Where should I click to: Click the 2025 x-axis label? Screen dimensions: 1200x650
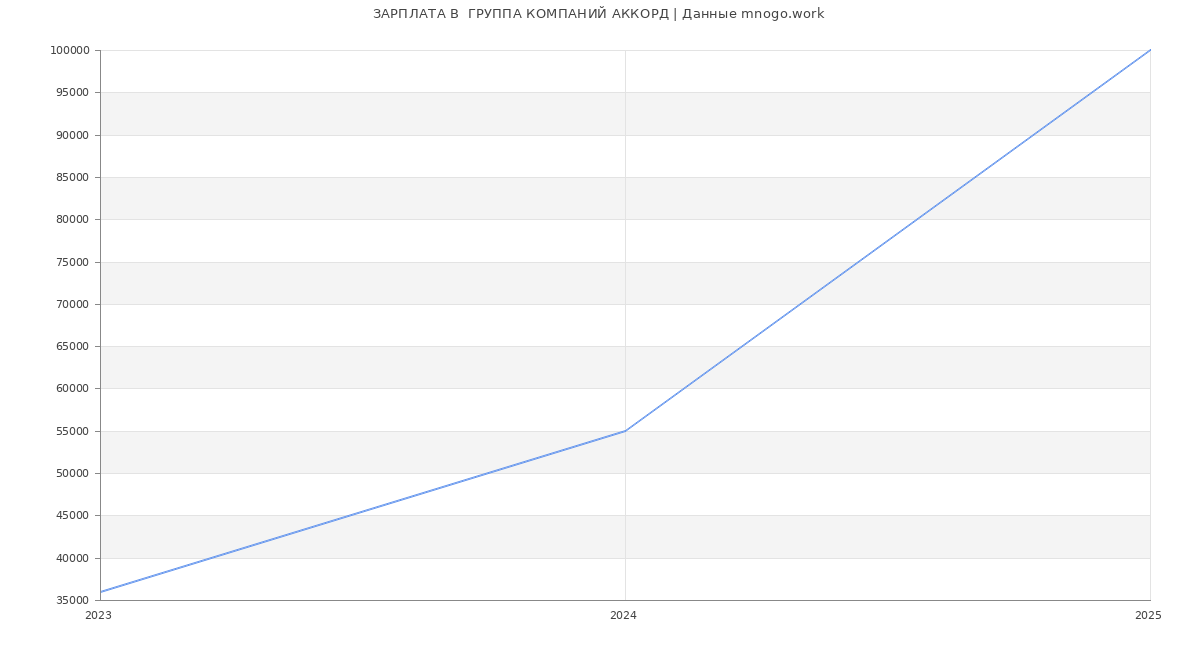pyautogui.click(x=1148, y=616)
